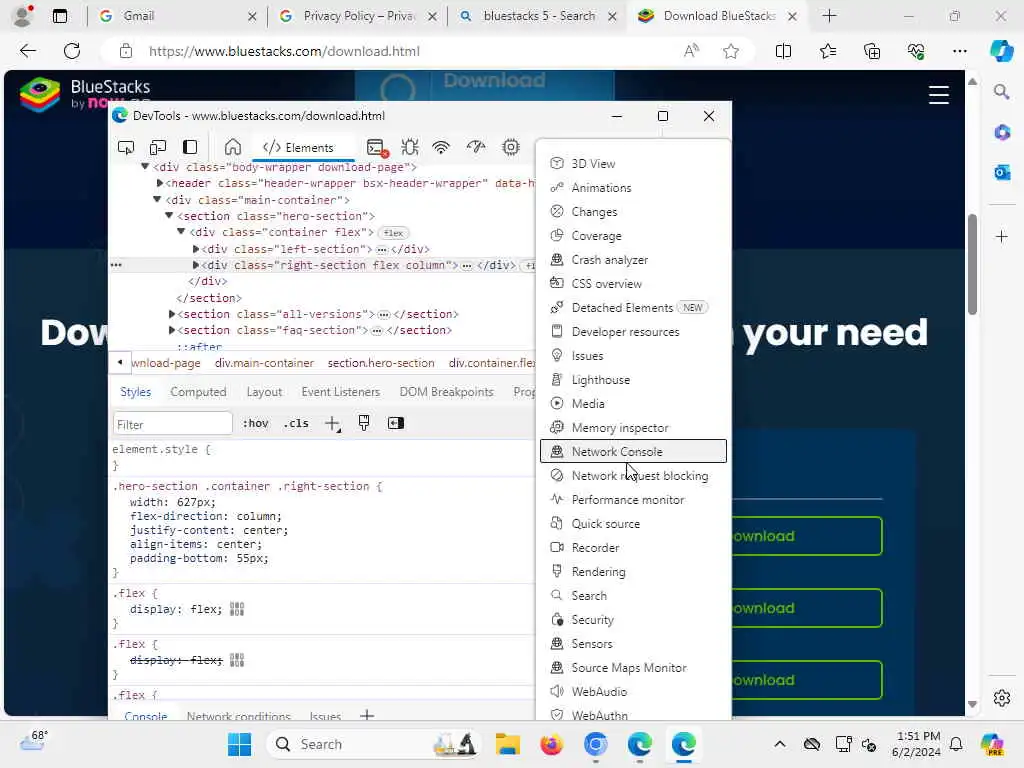This screenshot has height=768, width=1024.
Task: Collapse the main-container div node
Action: 157,200
